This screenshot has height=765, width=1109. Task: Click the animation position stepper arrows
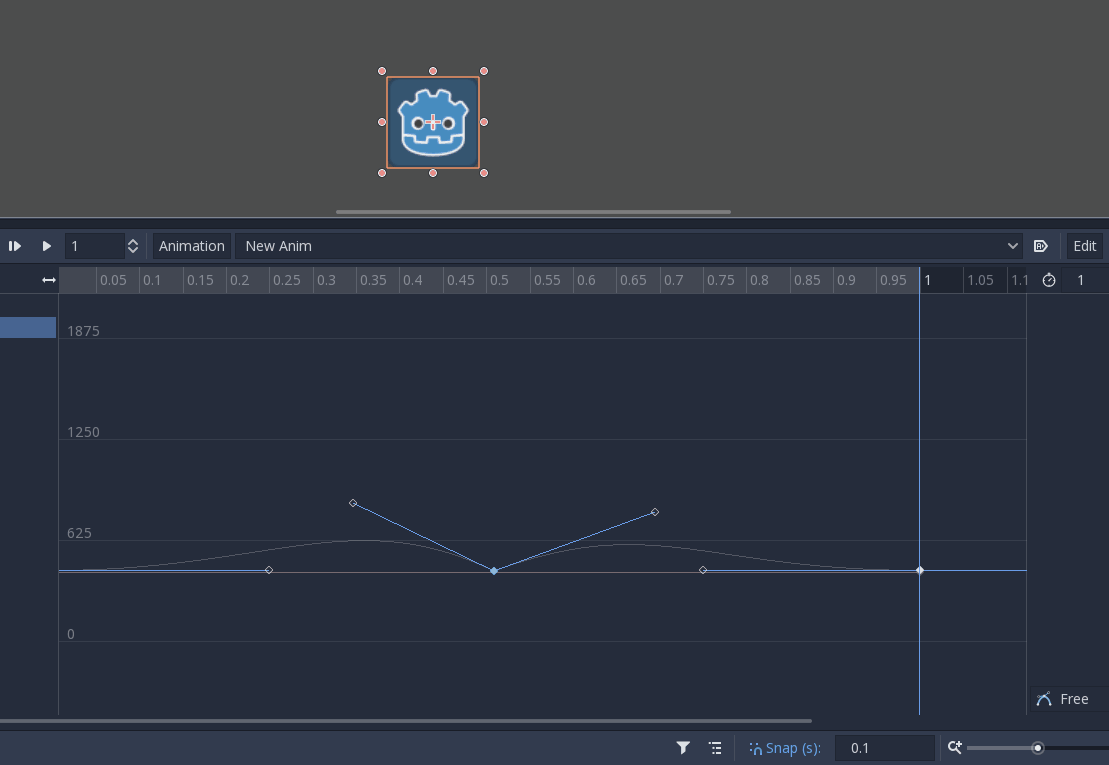(132, 245)
